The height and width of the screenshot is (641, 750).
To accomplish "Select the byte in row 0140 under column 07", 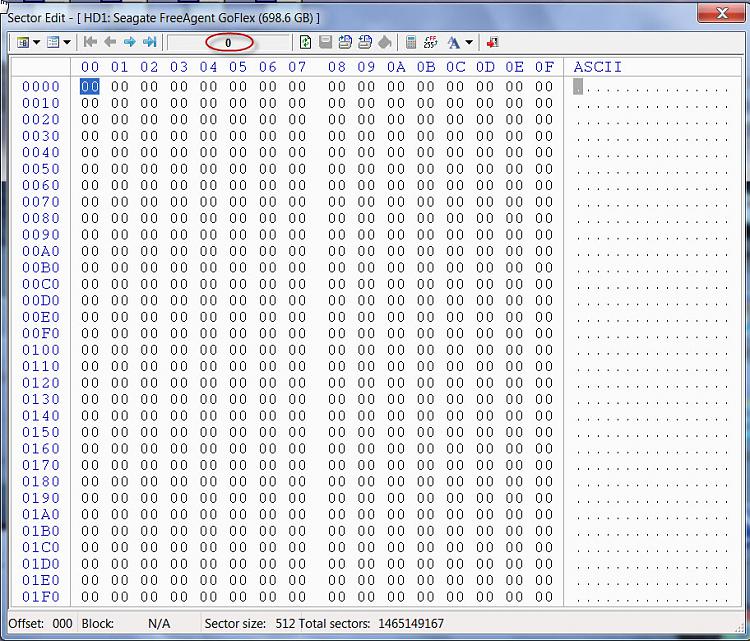I will click(297, 416).
